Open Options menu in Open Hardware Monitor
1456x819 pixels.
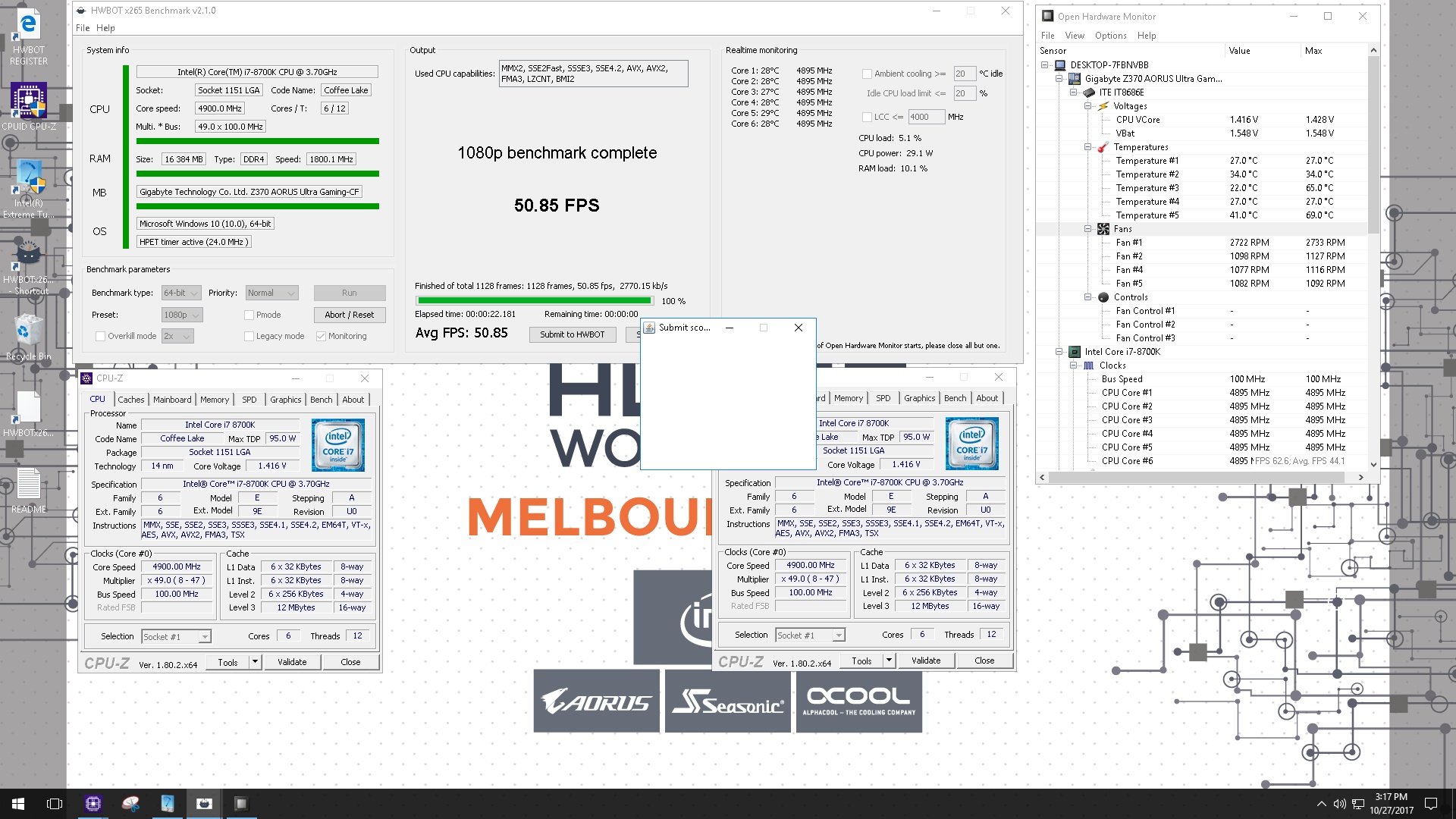click(1111, 36)
